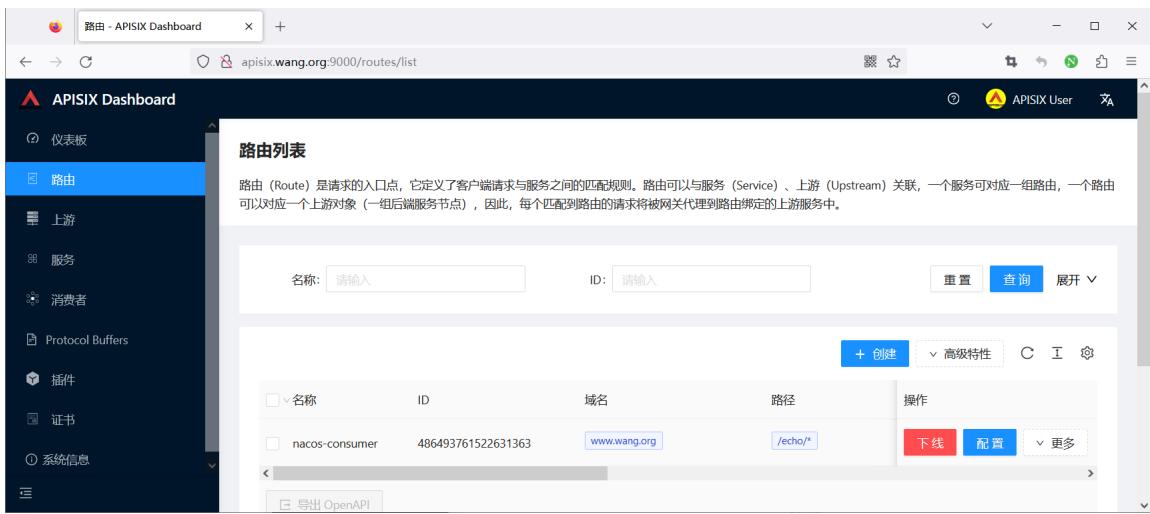Image resolution: width=1150 pixels, height=514 pixels.
Task: Open table column settings gear icon
Action: 1087,353
